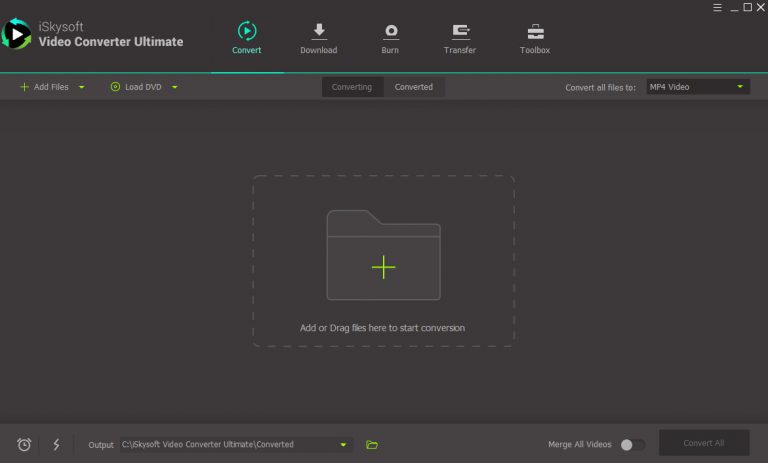768x463 pixels.
Task: Open the Transfer section icon
Action: (460, 31)
